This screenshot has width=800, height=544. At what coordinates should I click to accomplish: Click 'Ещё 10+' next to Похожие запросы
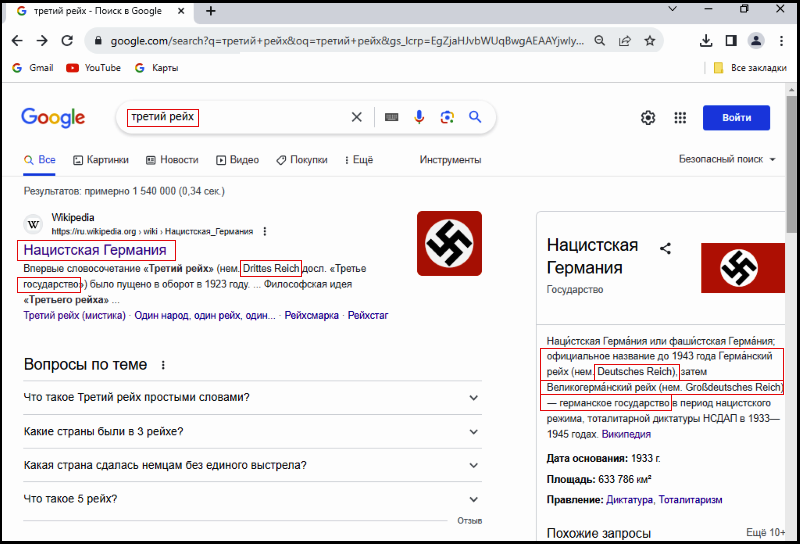coord(765,532)
